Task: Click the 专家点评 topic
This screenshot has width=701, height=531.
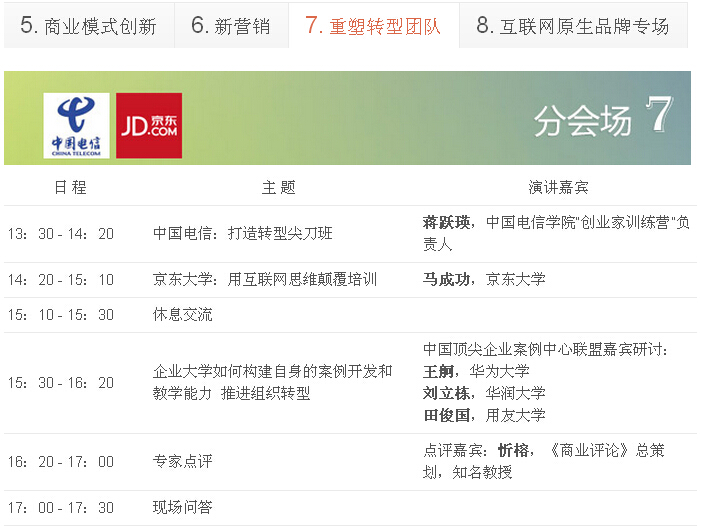Action: tap(182, 461)
